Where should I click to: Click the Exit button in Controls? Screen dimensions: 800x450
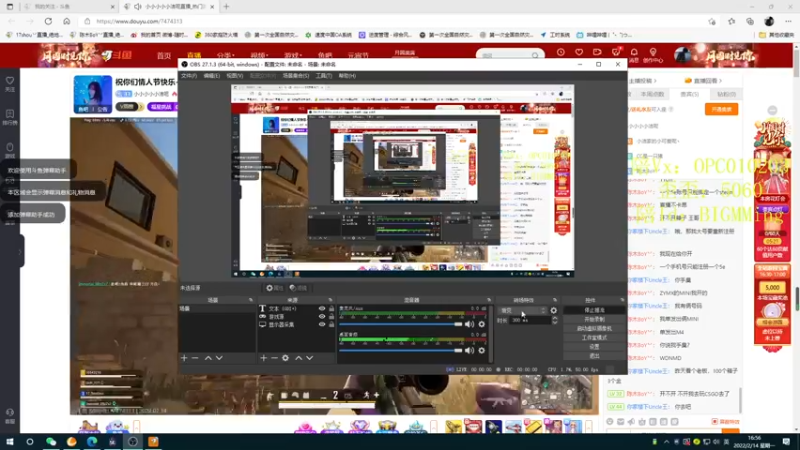point(594,356)
